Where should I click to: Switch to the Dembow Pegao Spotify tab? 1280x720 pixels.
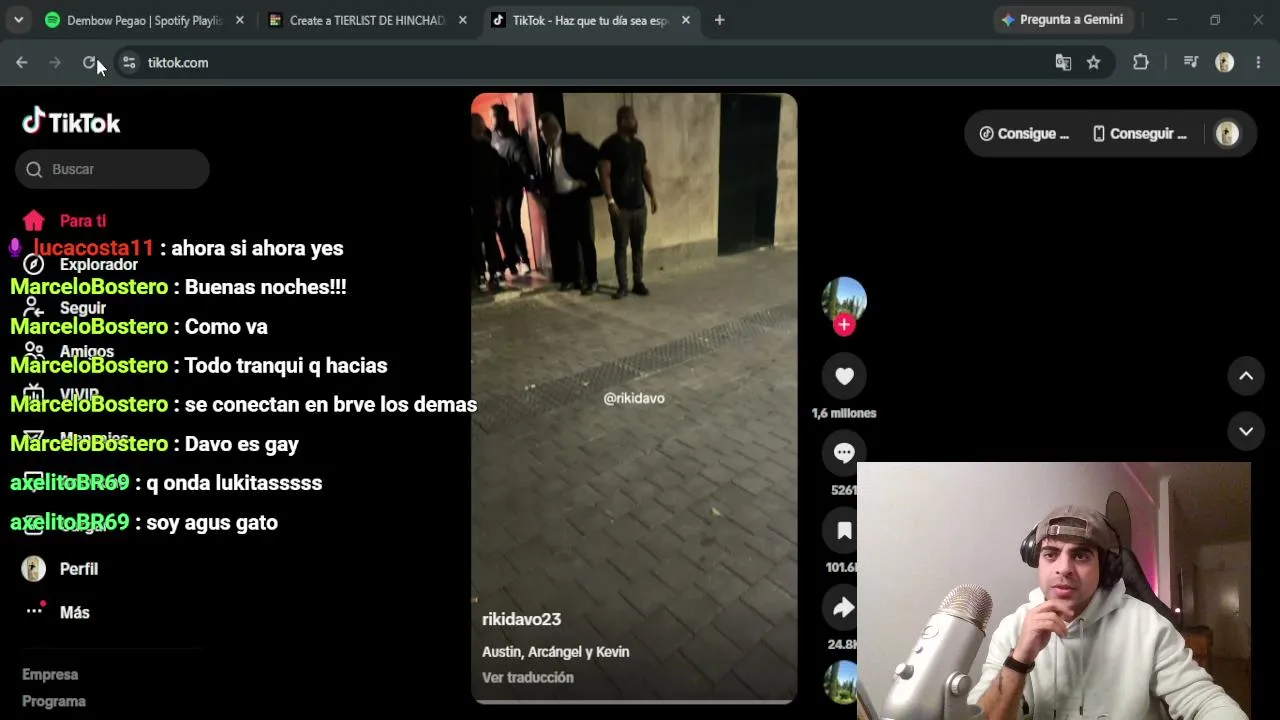(144, 20)
